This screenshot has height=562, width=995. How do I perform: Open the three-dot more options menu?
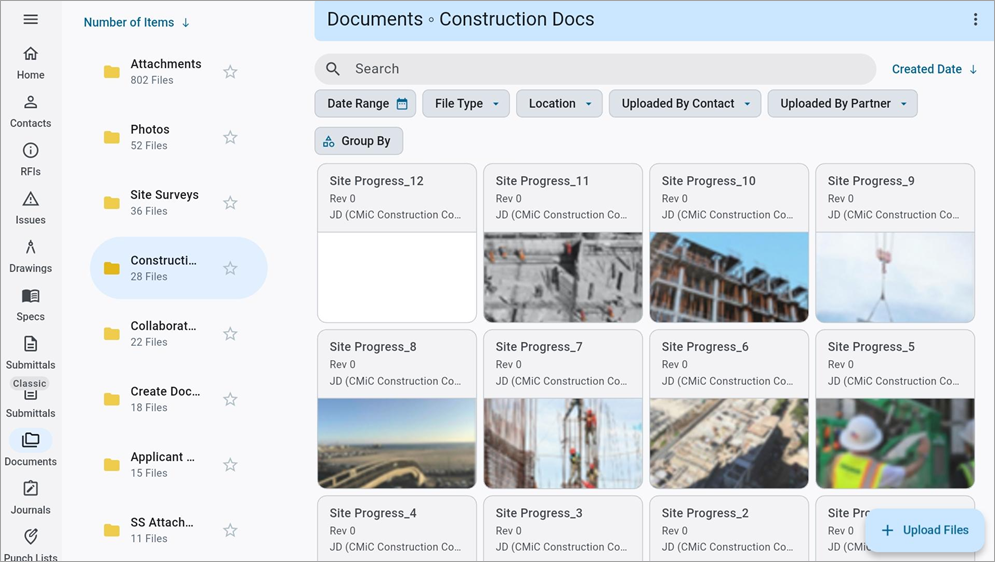point(975,19)
